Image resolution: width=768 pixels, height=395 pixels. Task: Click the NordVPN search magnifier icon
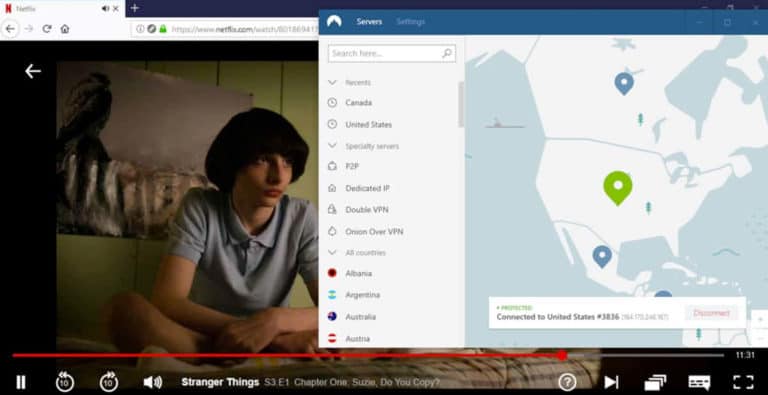447,53
